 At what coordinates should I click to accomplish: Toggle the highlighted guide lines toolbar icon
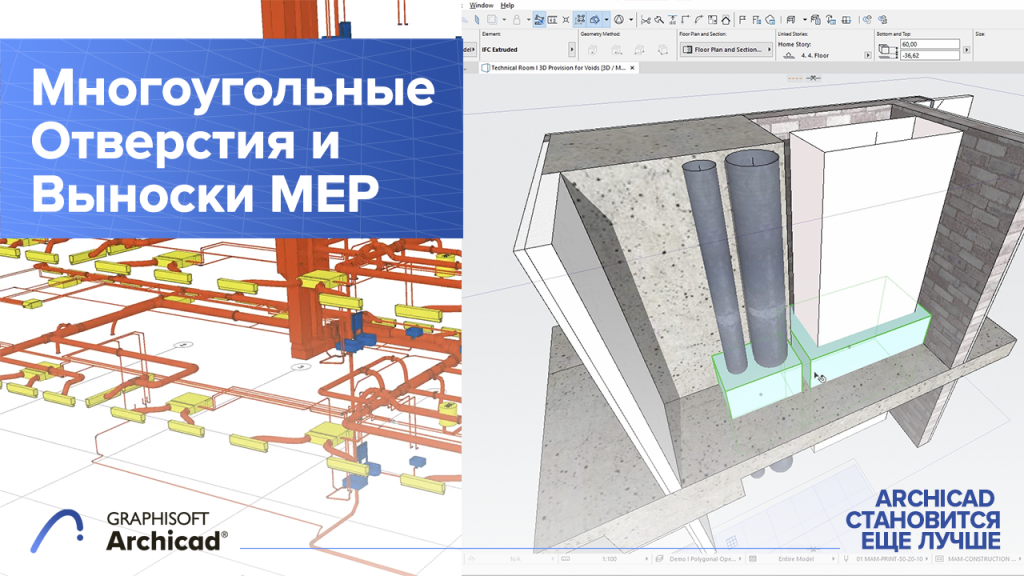click(x=539, y=20)
